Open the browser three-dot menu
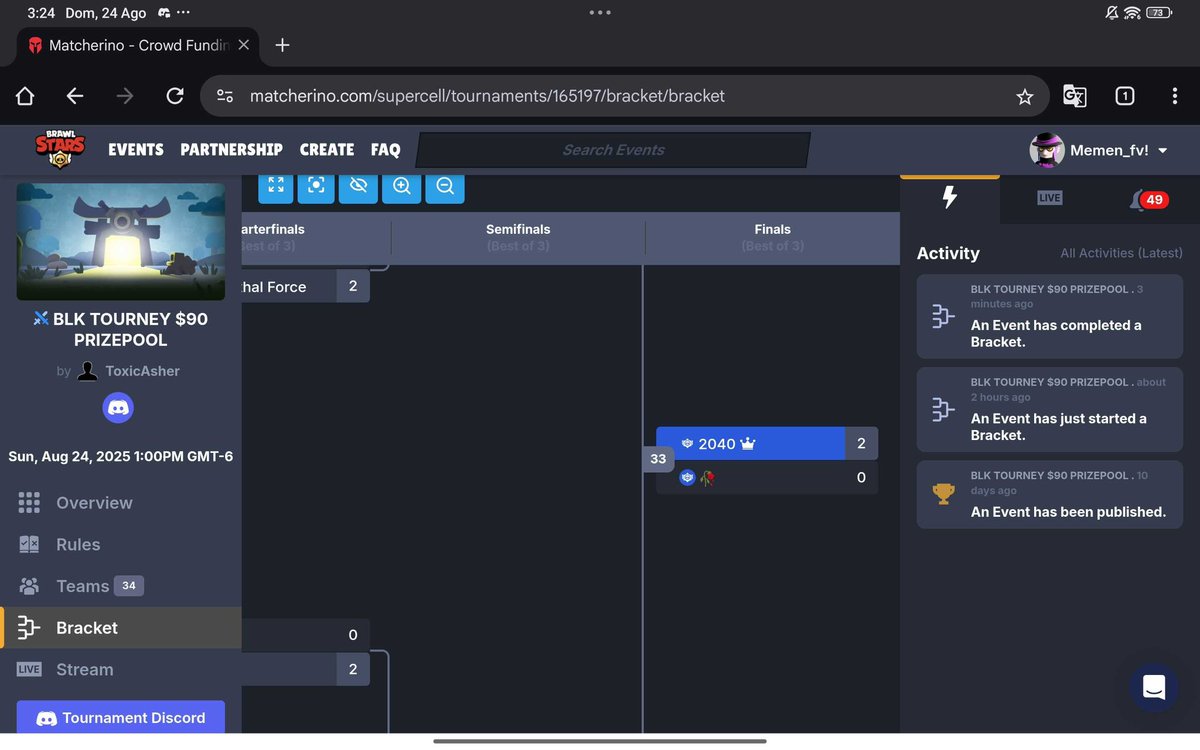Screen dimensions: 1200x750 (1174, 96)
